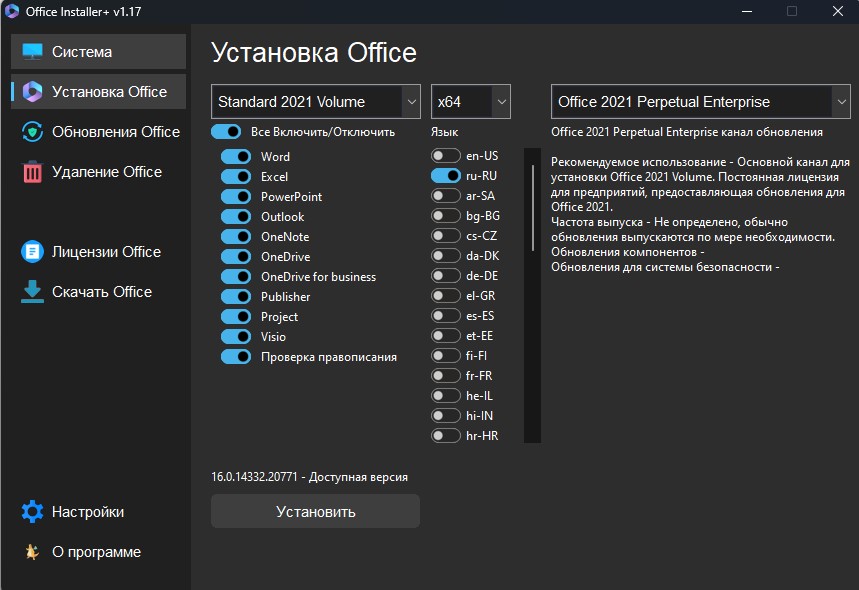Enable the bg-BG language switch

[445, 216]
